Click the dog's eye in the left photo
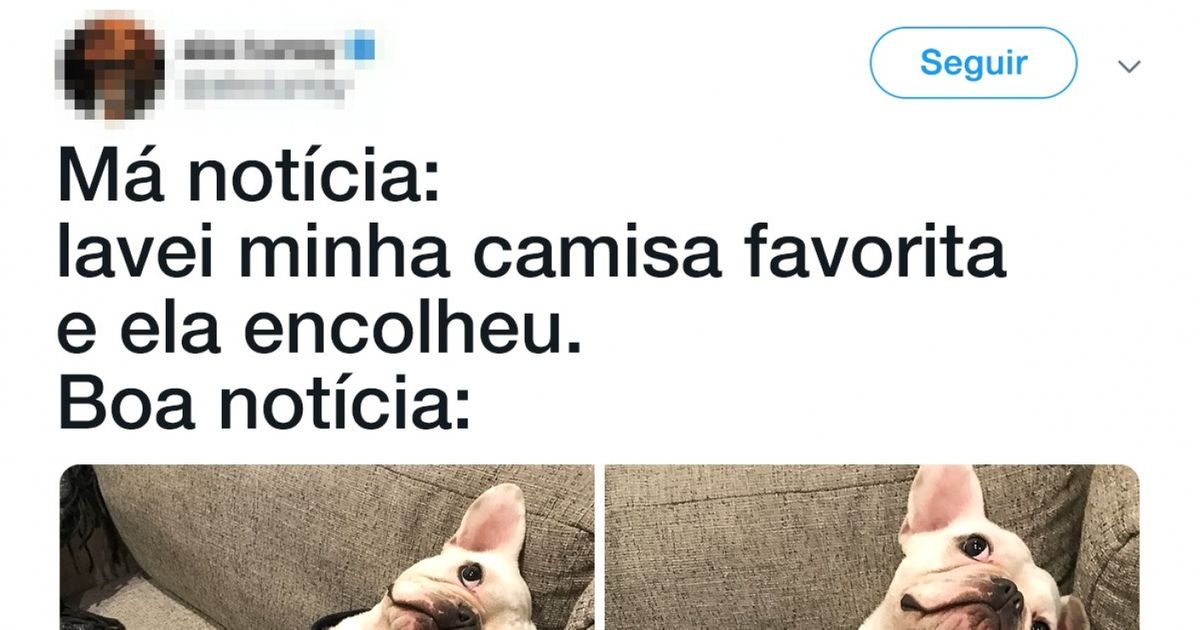This screenshot has width=1200, height=630. [x=470, y=573]
